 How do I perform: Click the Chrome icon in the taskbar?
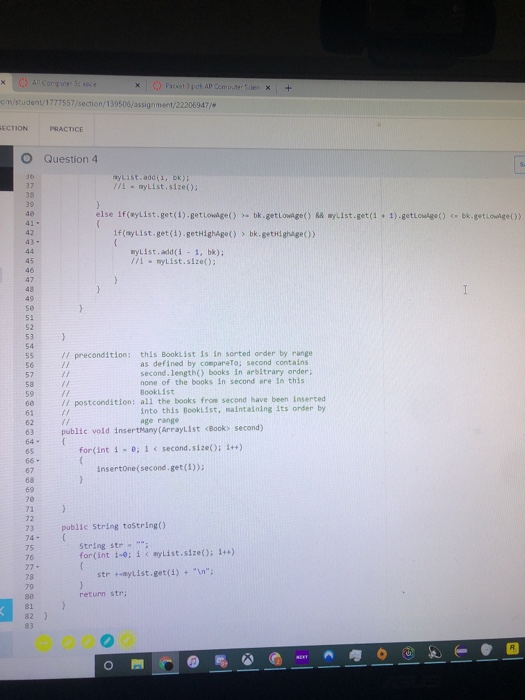coord(166,664)
